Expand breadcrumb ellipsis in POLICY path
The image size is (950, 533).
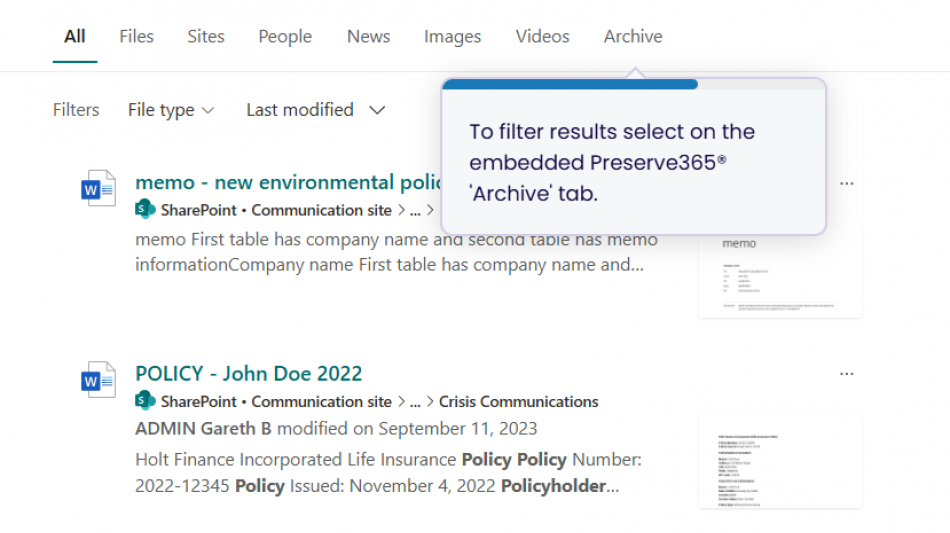(x=415, y=402)
